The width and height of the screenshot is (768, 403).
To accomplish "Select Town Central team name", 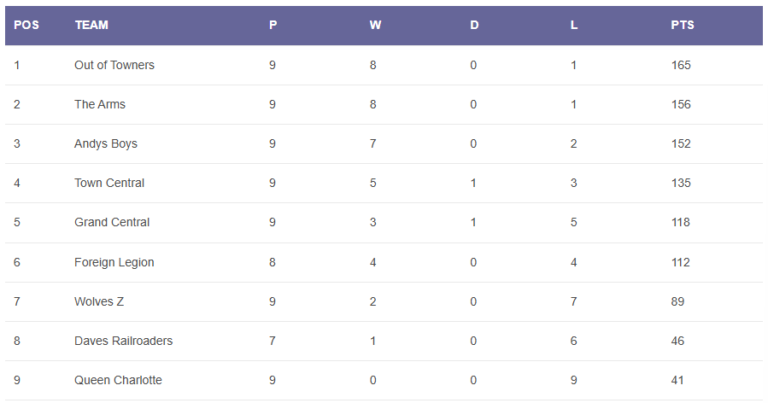I will pyautogui.click(x=109, y=183).
